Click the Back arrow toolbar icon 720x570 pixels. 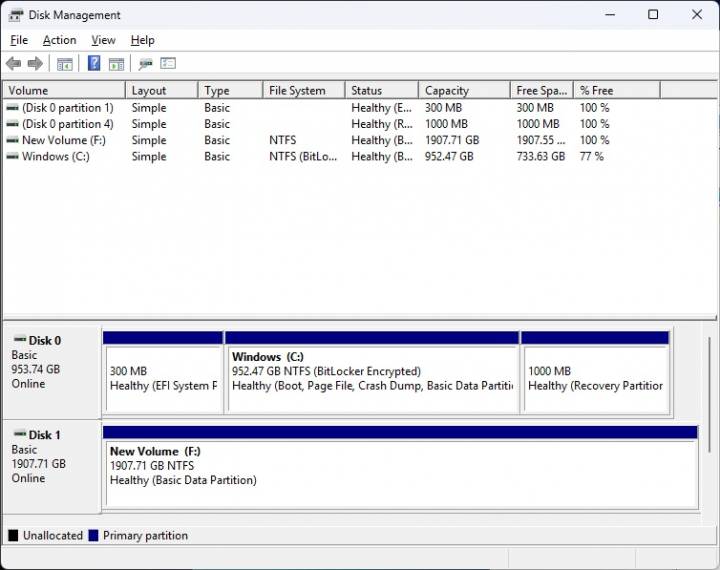[13, 64]
